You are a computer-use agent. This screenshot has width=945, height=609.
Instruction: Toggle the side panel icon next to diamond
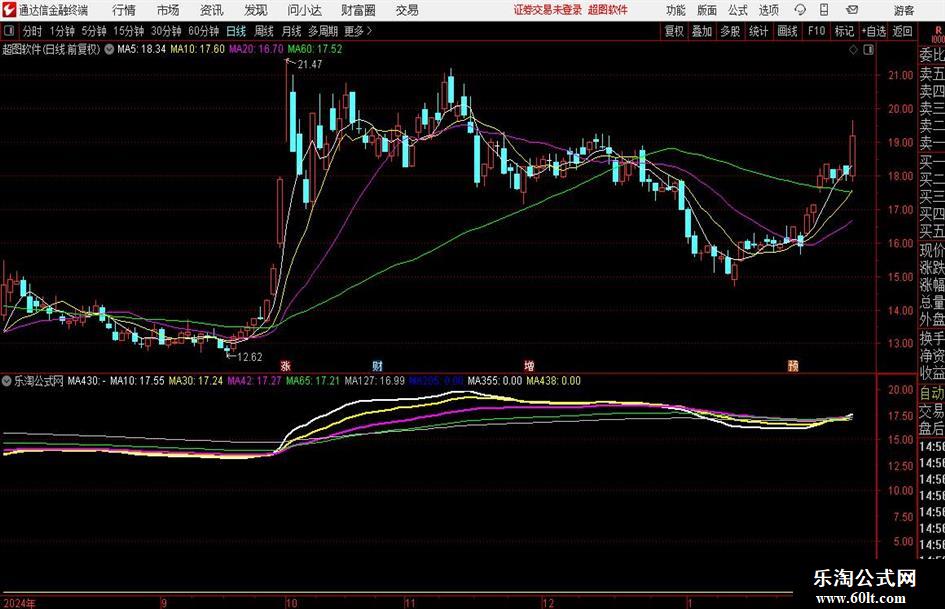pyautogui.click(x=868, y=50)
